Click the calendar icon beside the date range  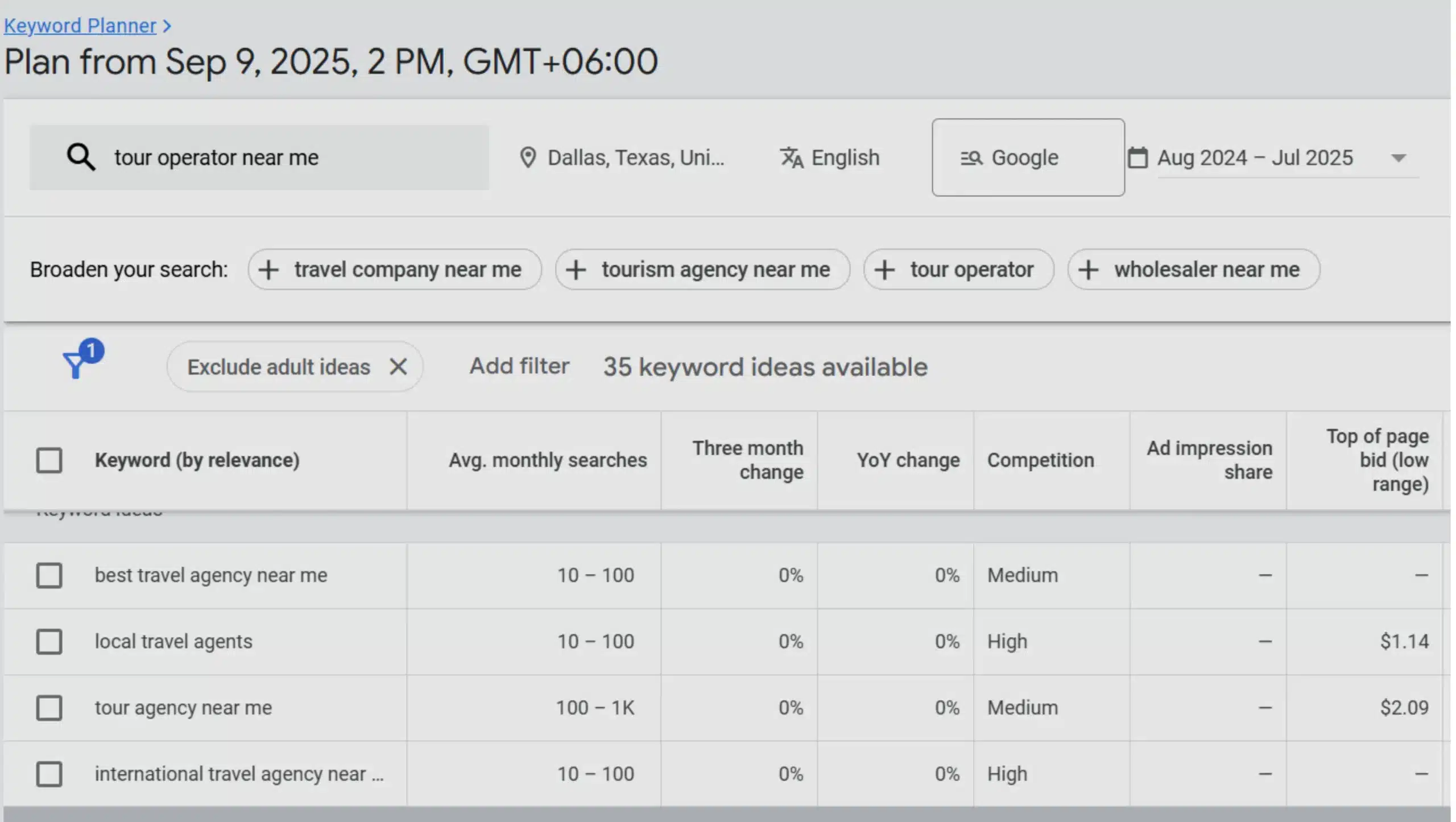[1137, 157]
